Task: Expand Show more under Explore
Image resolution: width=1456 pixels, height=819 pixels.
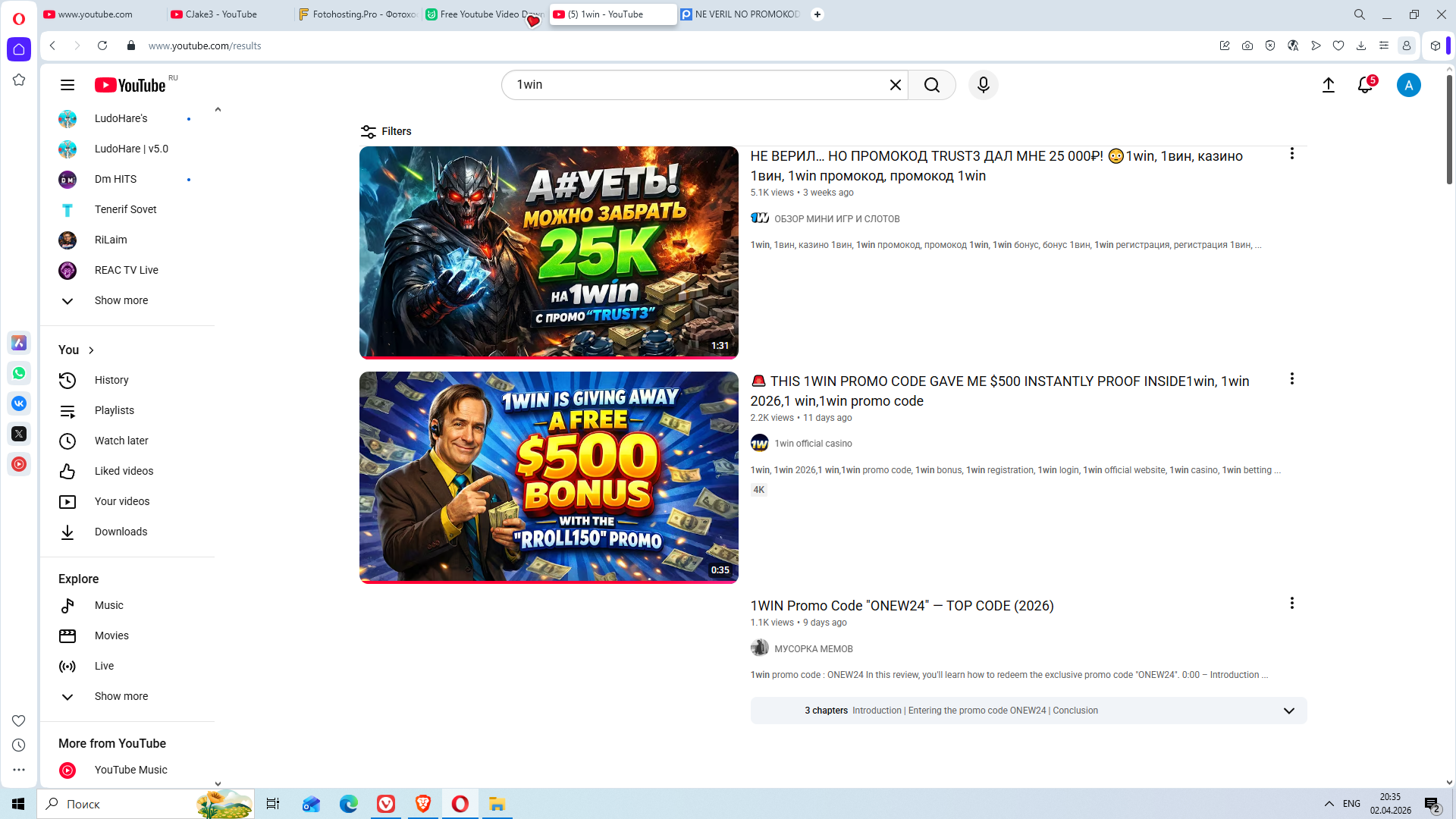Action: 121,696
